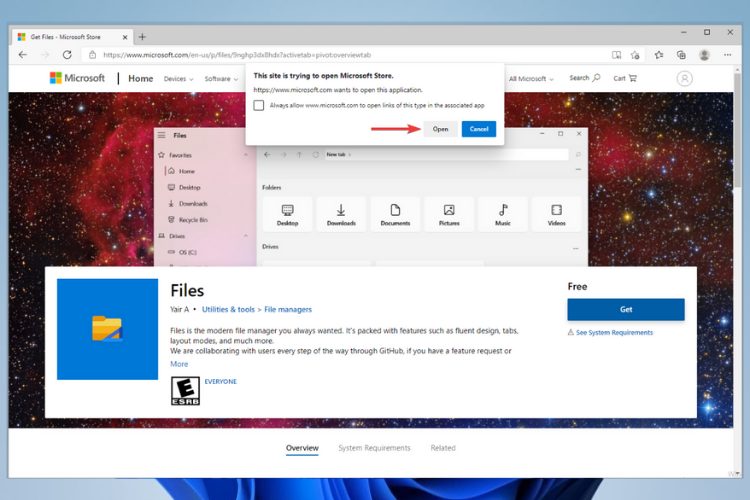Open Videos folder in the Files preview
This screenshot has width=750, height=500.
pos(556,214)
